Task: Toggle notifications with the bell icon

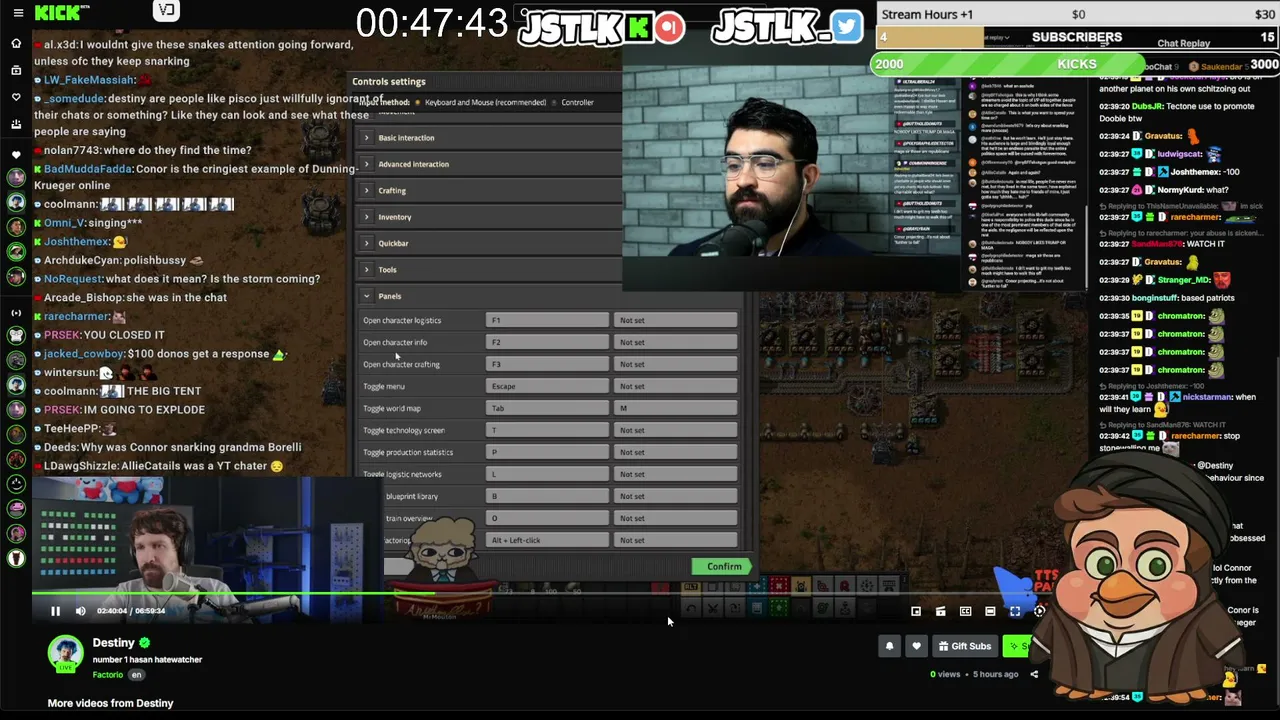Action: (x=889, y=646)
